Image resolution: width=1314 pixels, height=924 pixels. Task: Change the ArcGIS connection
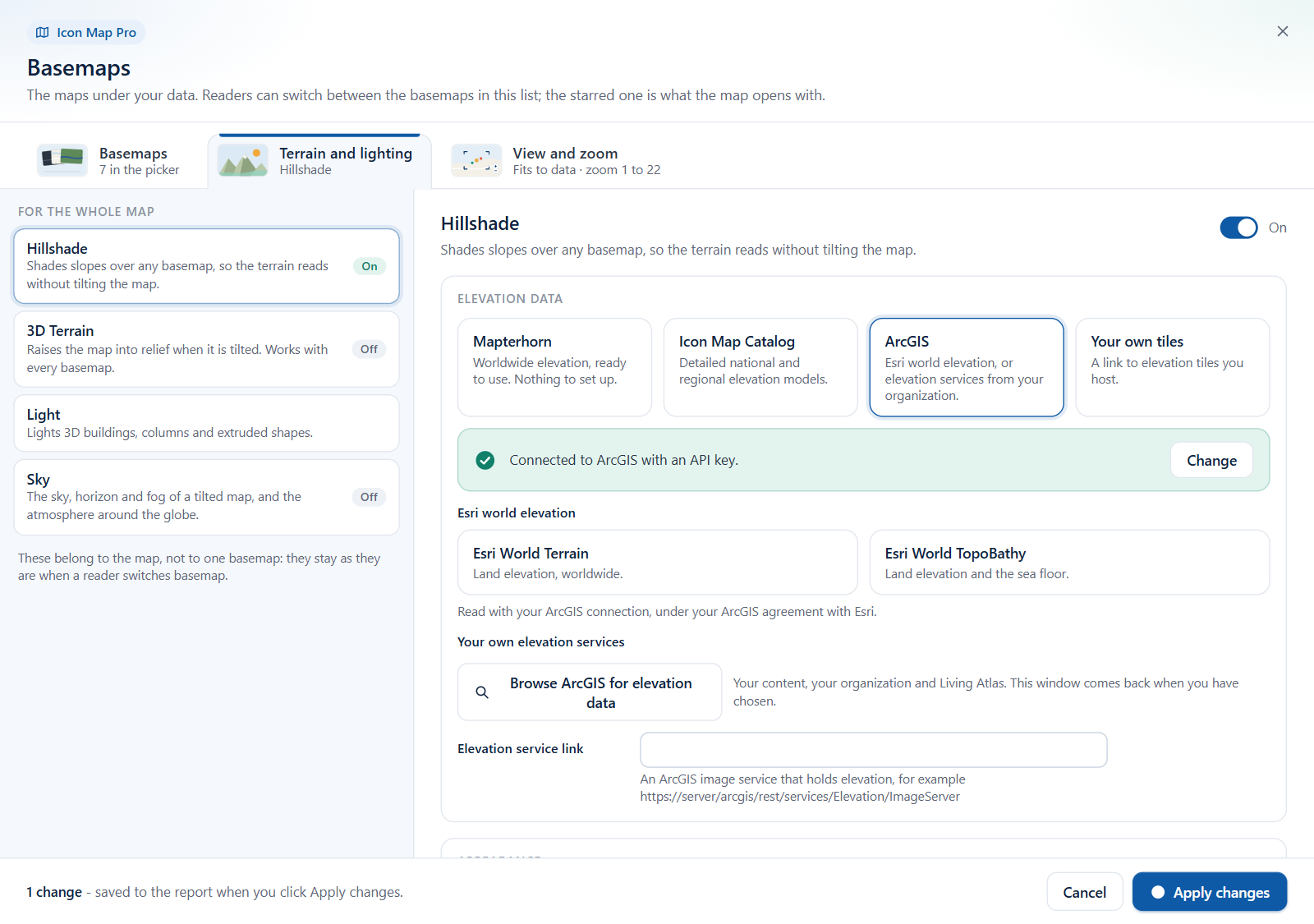[1211, 460]
